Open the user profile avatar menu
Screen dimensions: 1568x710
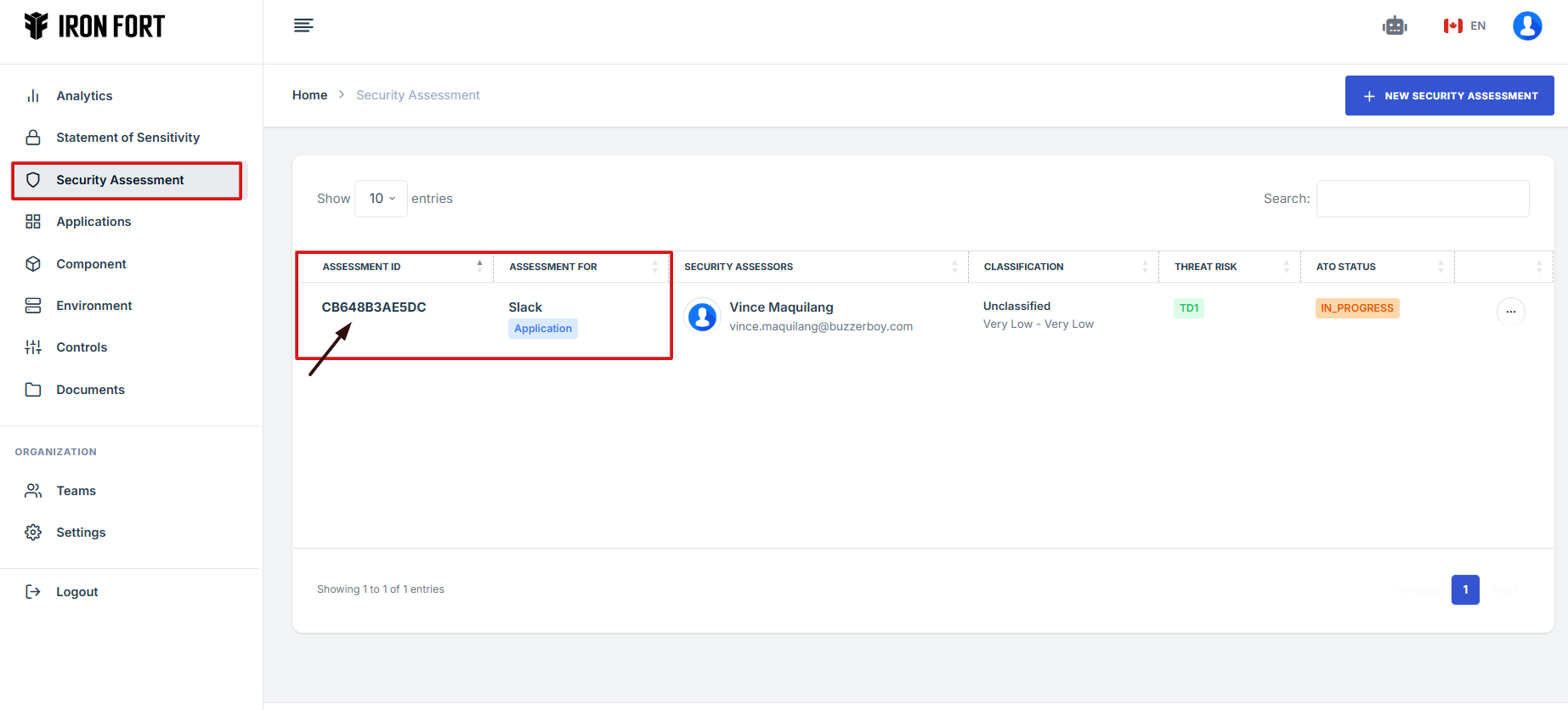[x=1526, y=26]
